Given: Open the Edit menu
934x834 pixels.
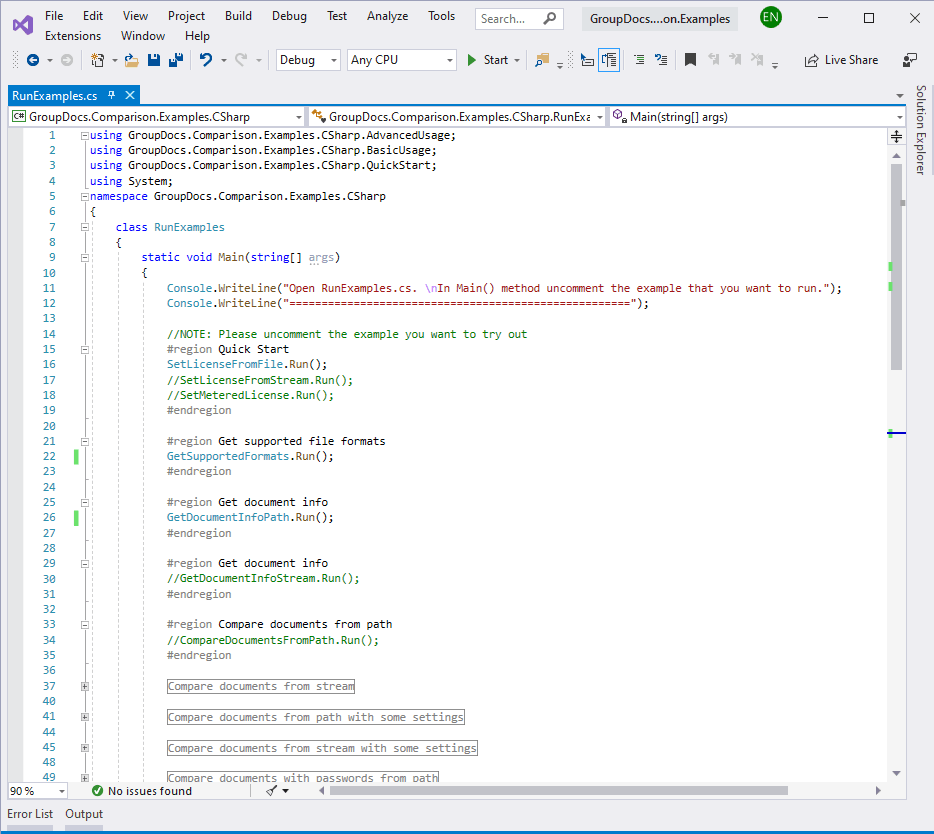Looking at the screenshot, I should tap(92, 16).
